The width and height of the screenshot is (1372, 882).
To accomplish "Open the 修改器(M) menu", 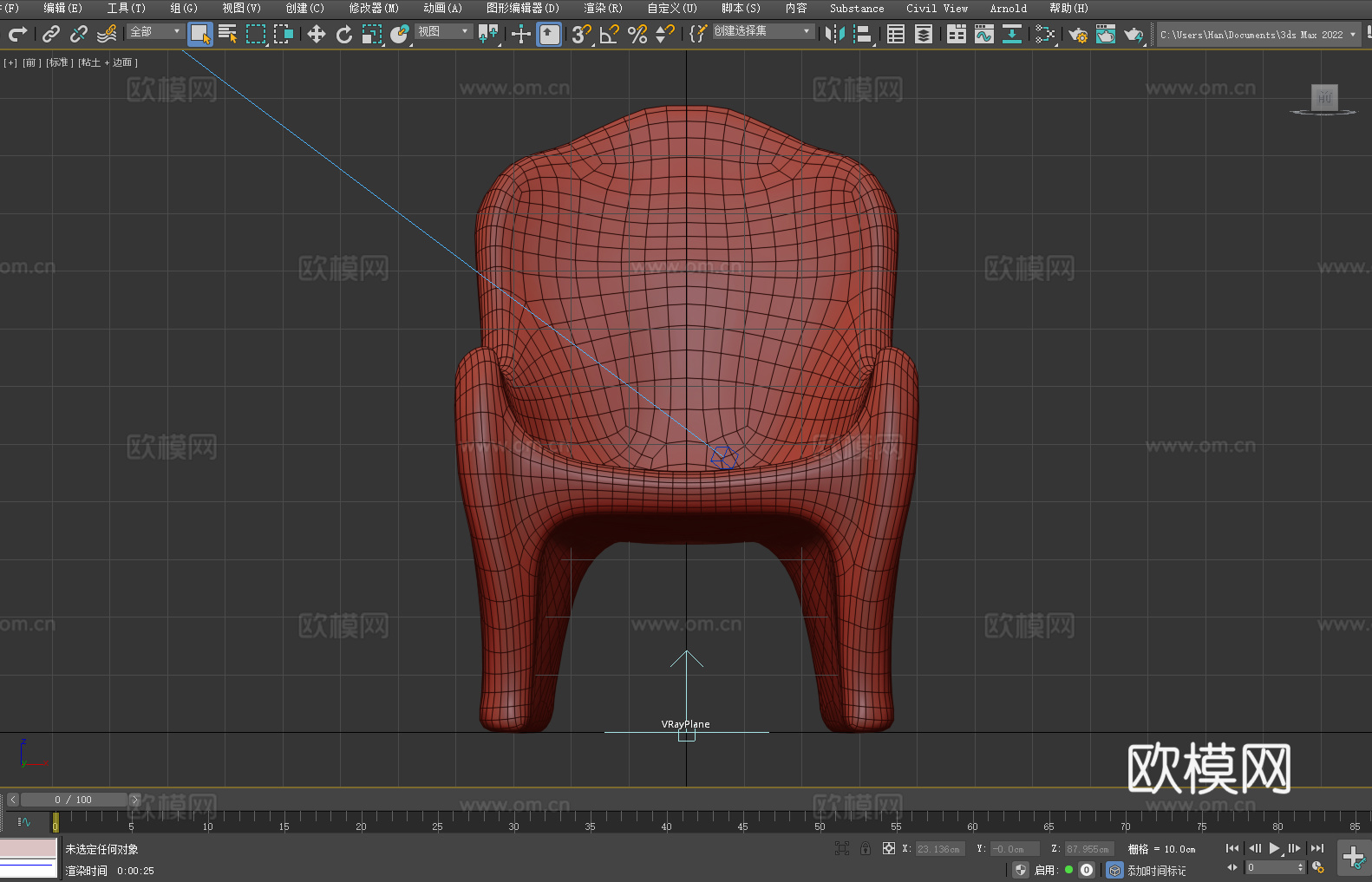I will pos(374,8).
